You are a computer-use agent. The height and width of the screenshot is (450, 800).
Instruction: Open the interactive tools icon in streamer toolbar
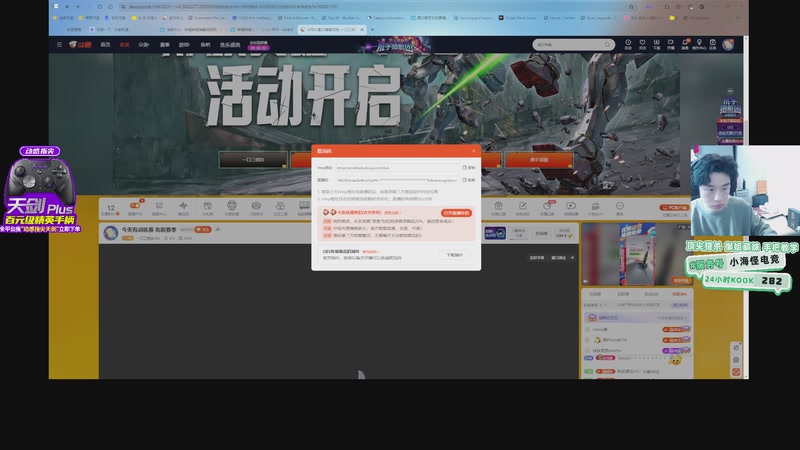pos(280,207)
